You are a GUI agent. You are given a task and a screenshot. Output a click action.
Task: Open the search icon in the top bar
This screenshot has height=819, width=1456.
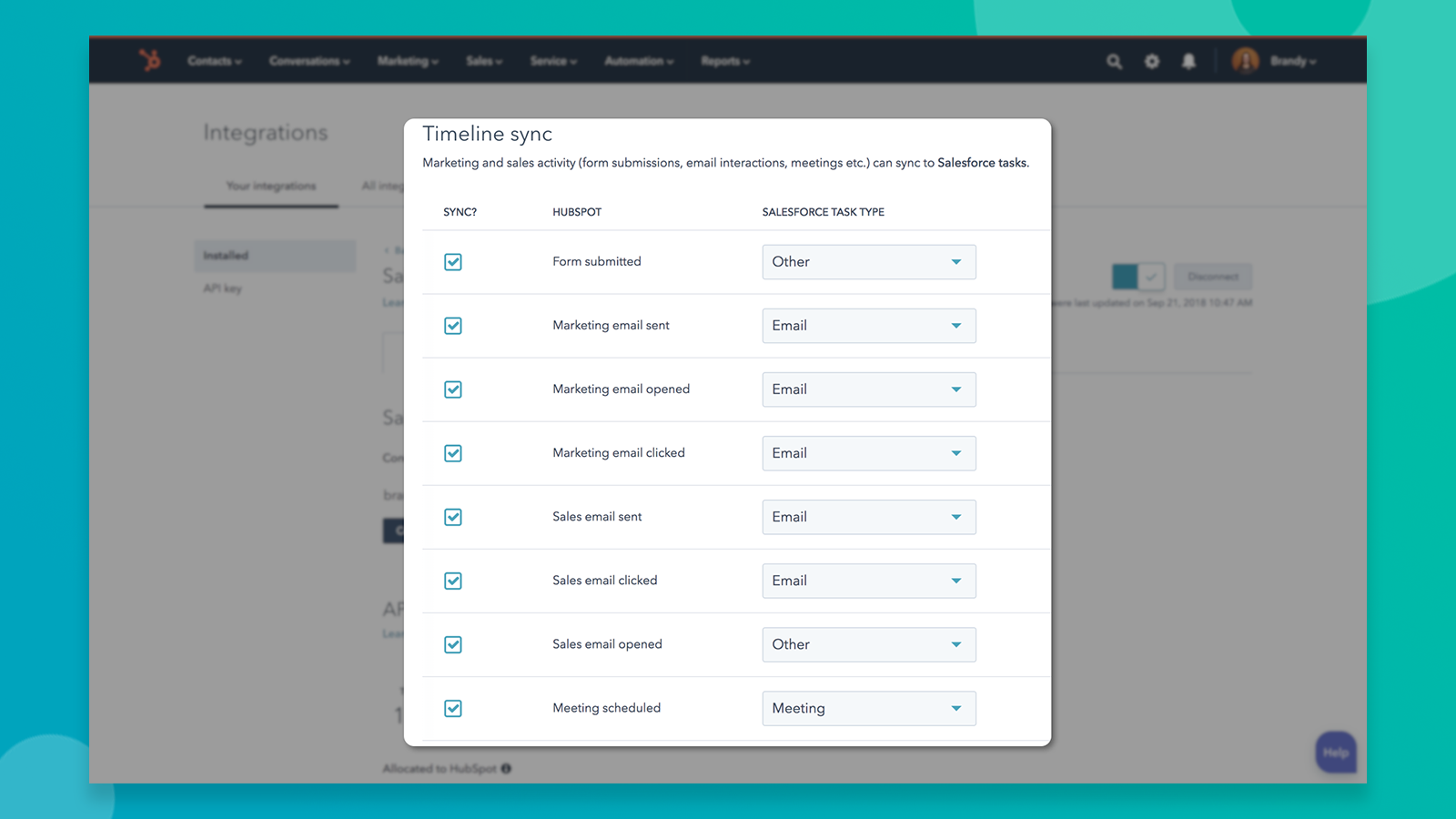click(x=1114, y=61)
